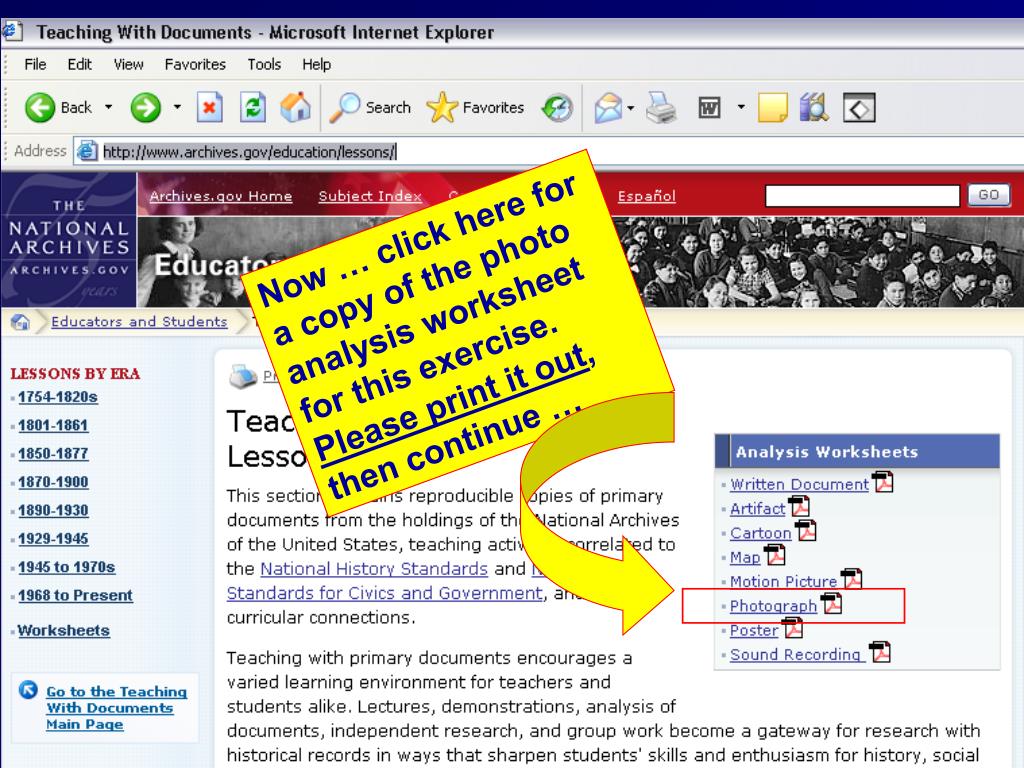Open the Mail dropdown arrow
The height and width of the screenshot is (768, 1024).
630,108
